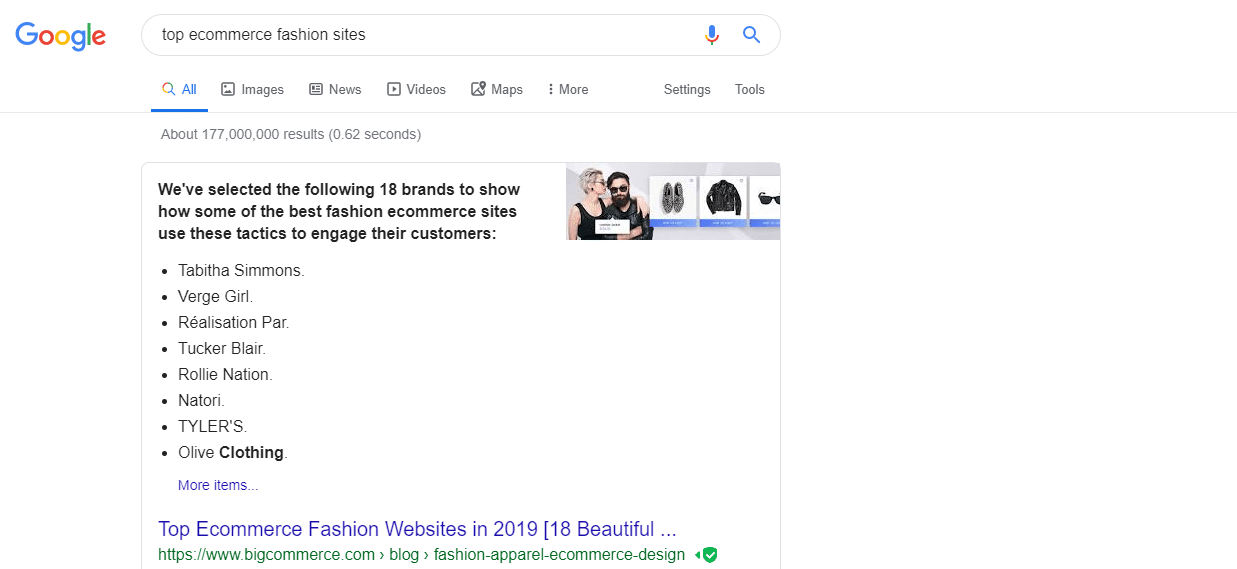Click the Rollie Nation list item
Screen dimensions: 1237x569
[225, 374]
